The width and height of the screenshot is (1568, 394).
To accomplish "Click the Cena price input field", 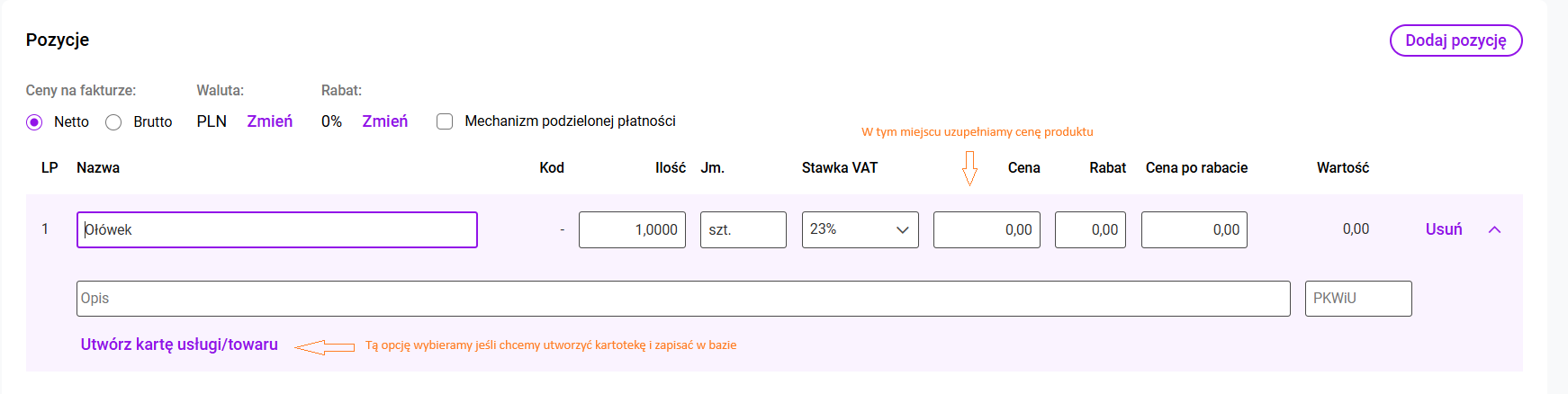I will pyautogui.click(x=987, y=229).
